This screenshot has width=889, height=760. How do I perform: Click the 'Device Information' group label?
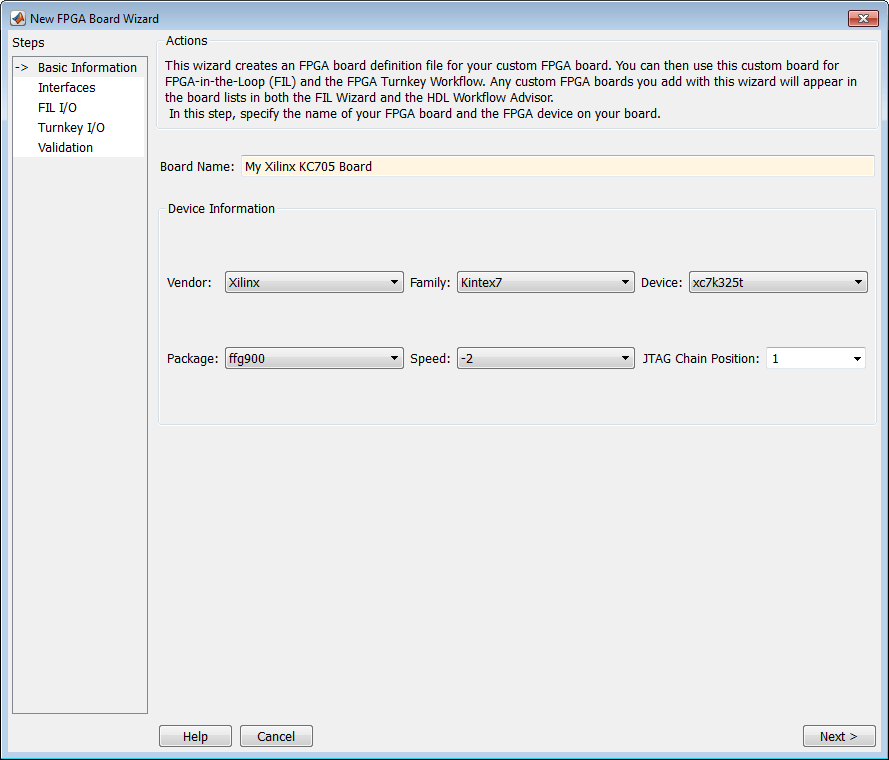[x=221, y=209]
